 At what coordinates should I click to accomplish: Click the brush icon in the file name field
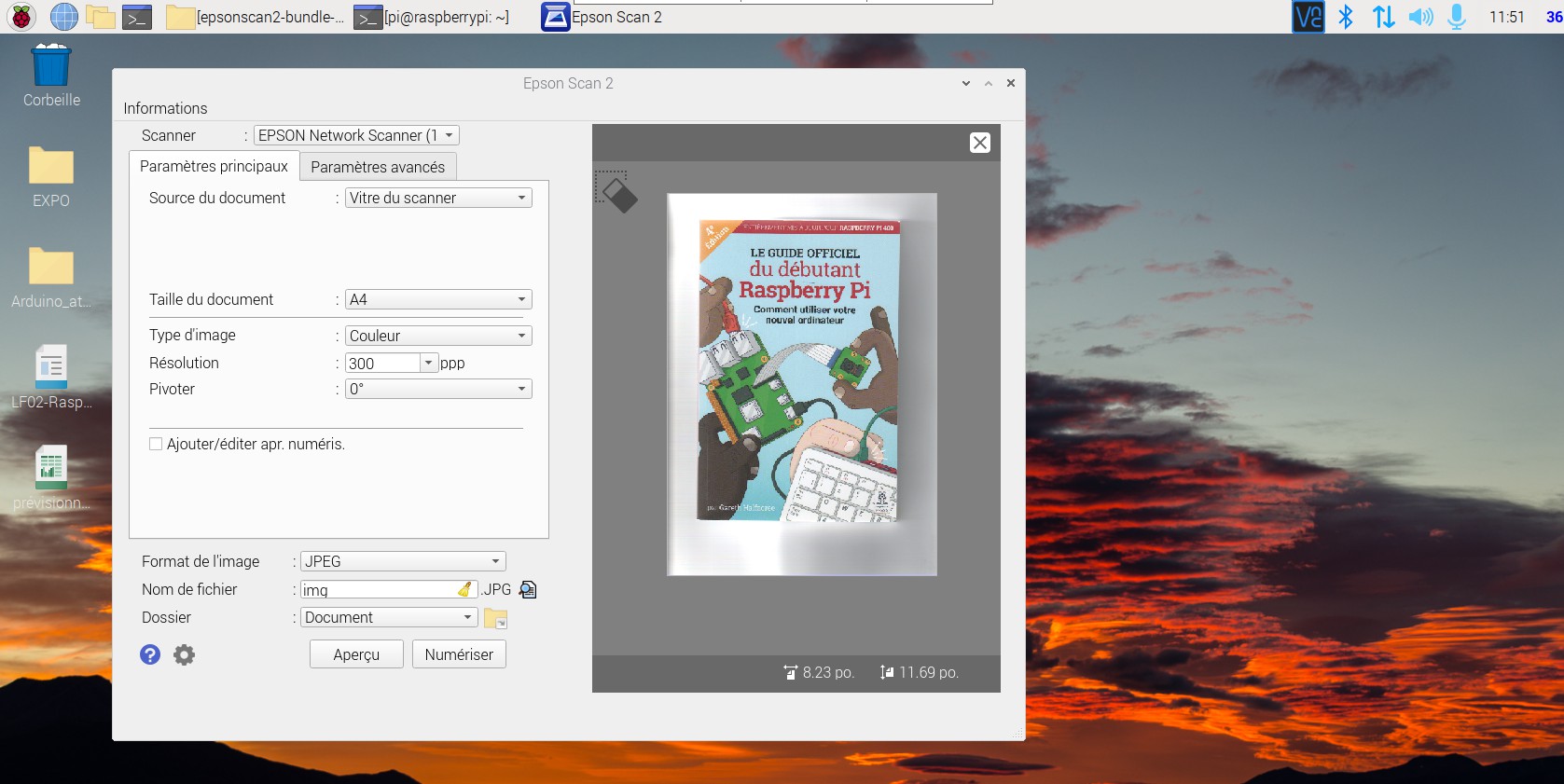[x=465, y=589]
